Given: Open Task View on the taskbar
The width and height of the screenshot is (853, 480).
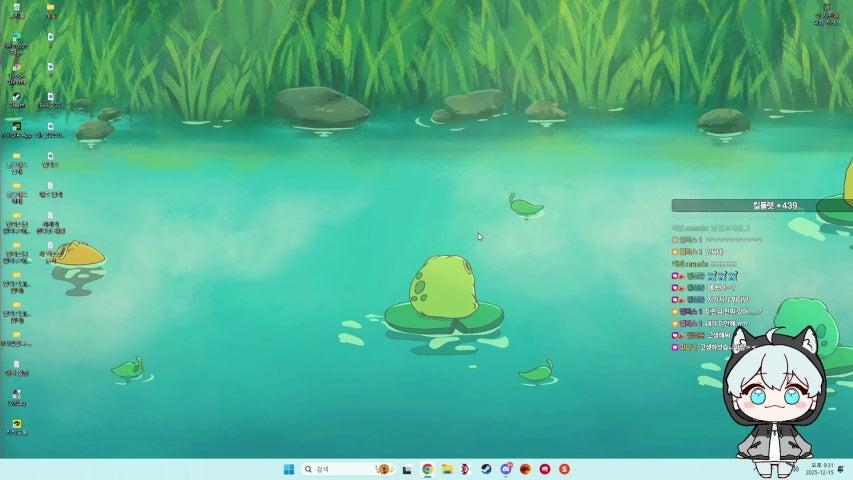Looking at the screenshot, I should coord(407,469).
